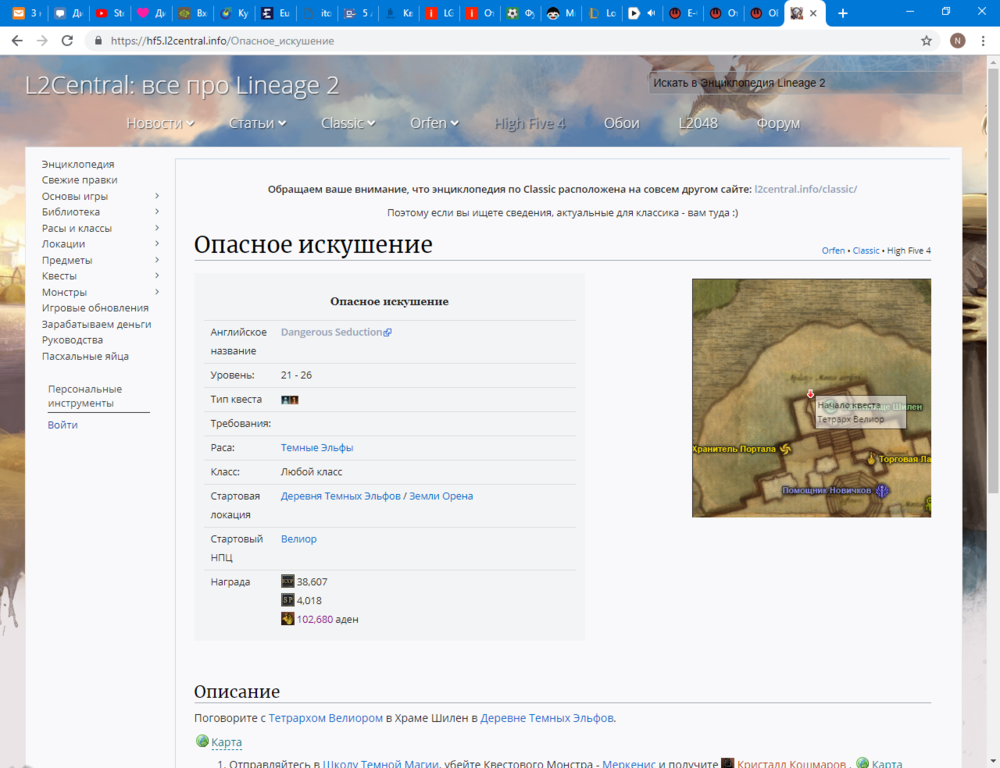Click the red quest start map marker
Viewport: 1000px width, 768px height.
click(810, 395)
